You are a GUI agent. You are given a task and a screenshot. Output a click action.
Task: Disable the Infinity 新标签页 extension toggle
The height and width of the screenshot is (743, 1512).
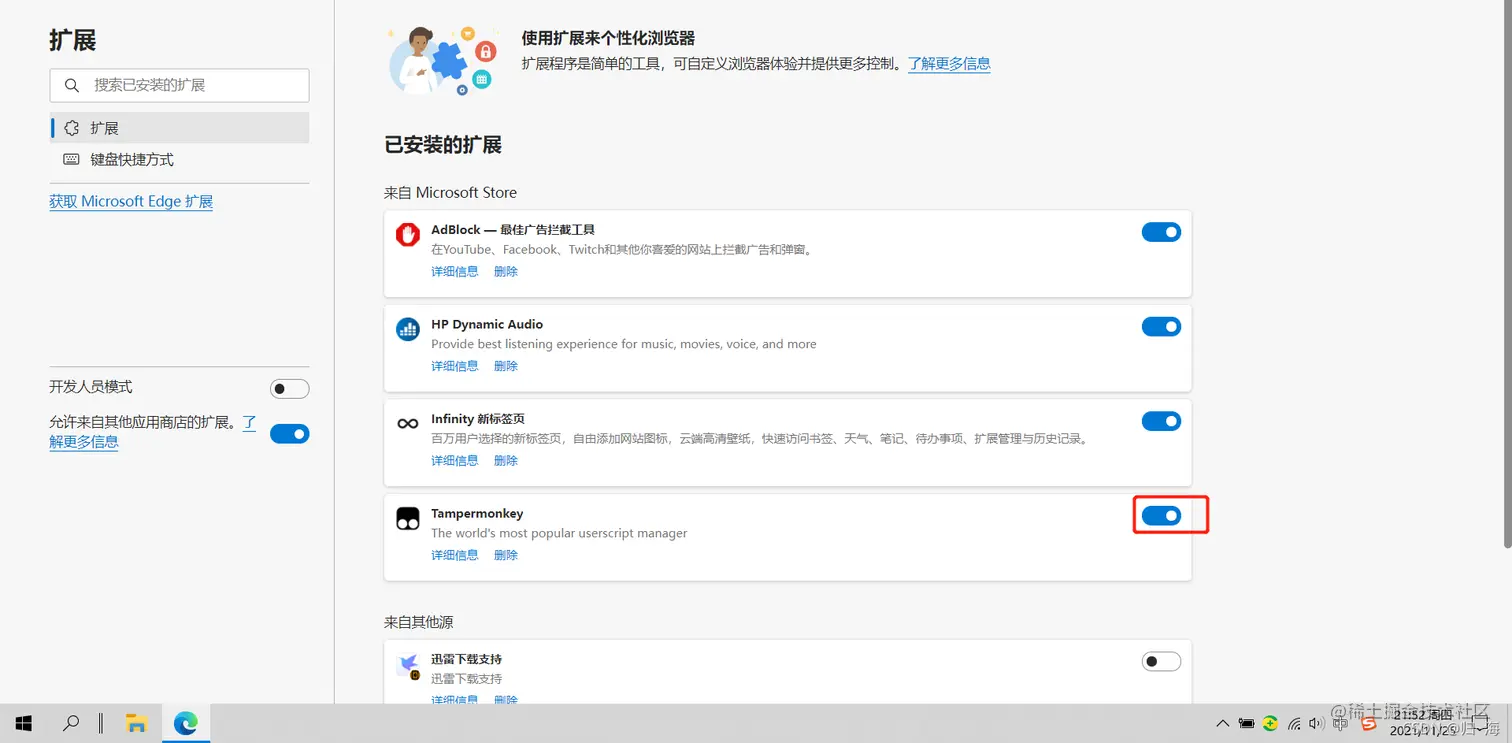point(1161,421)
